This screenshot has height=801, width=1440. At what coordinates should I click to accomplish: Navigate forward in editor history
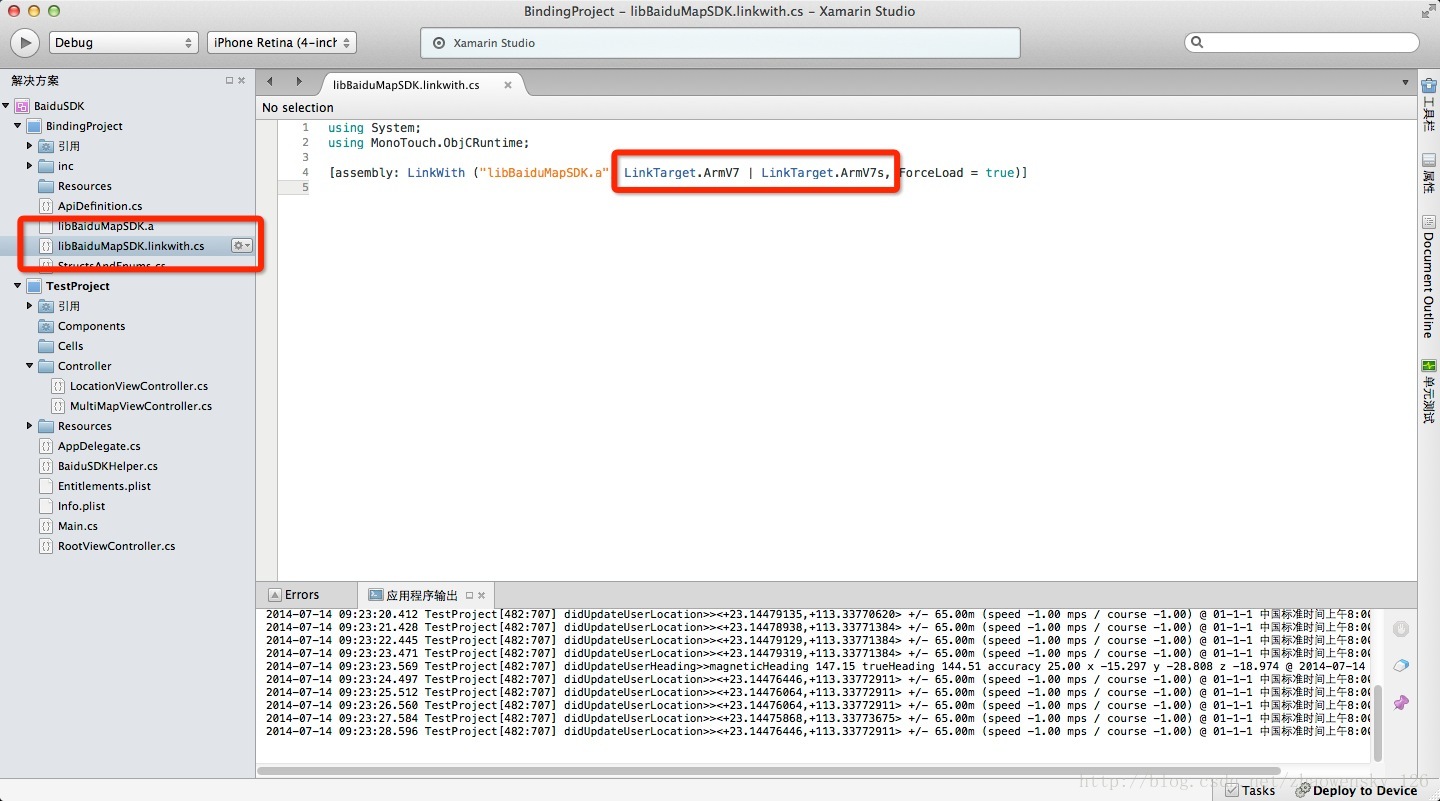click(298, 82)
